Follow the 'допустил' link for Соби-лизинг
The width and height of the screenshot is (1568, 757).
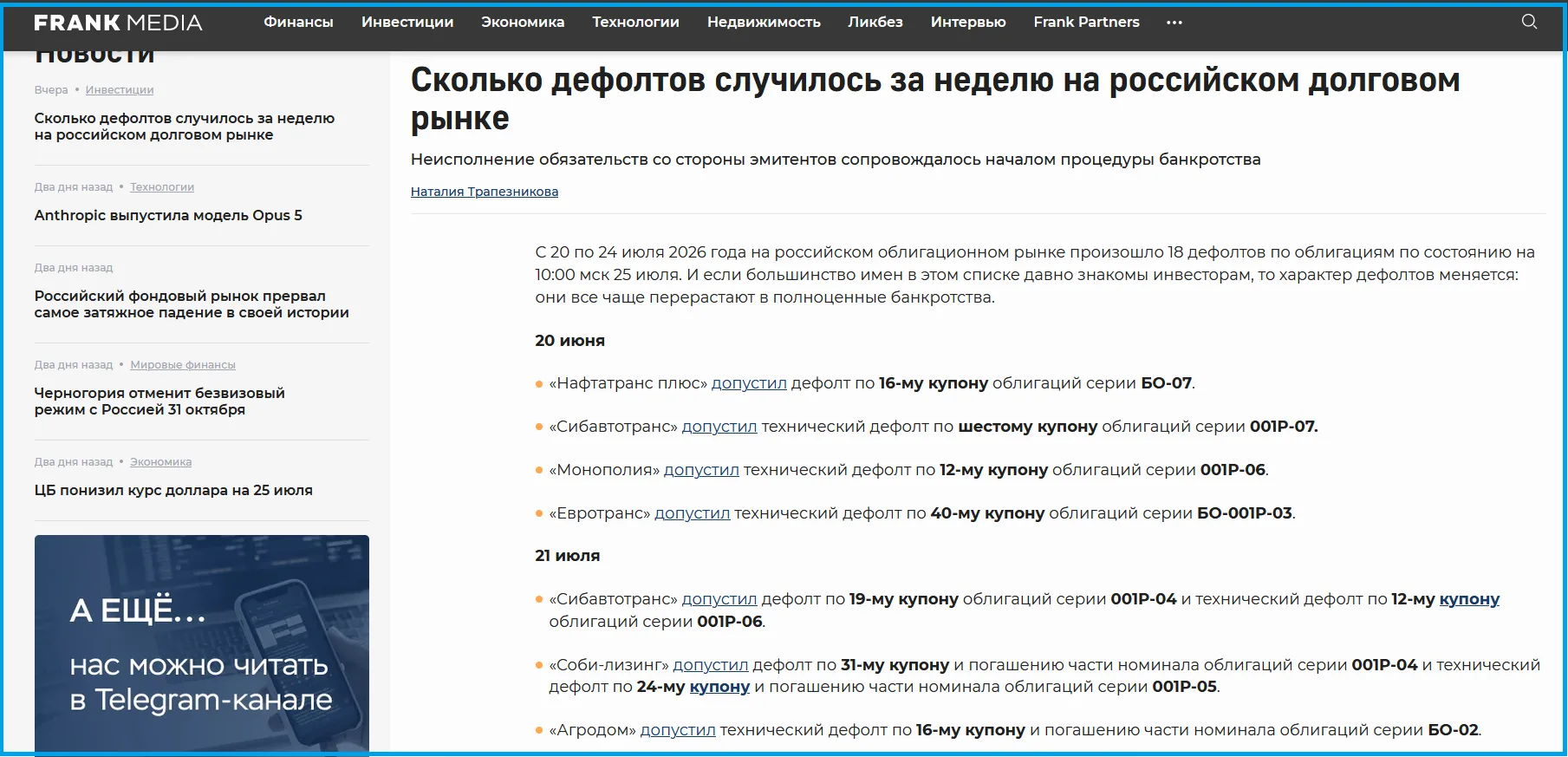[711, 665]
